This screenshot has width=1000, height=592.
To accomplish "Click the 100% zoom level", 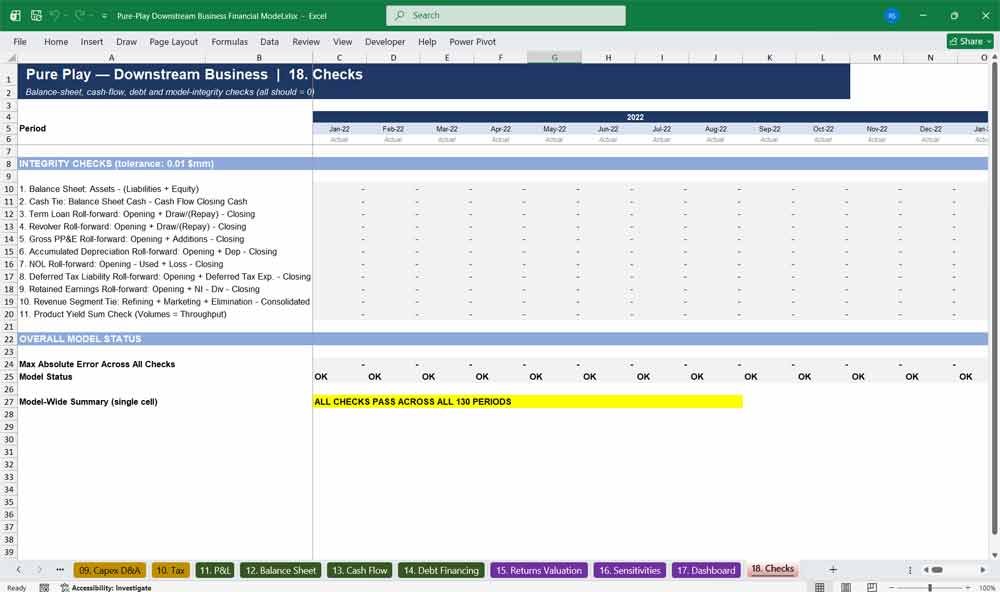I will click(987, 588).
